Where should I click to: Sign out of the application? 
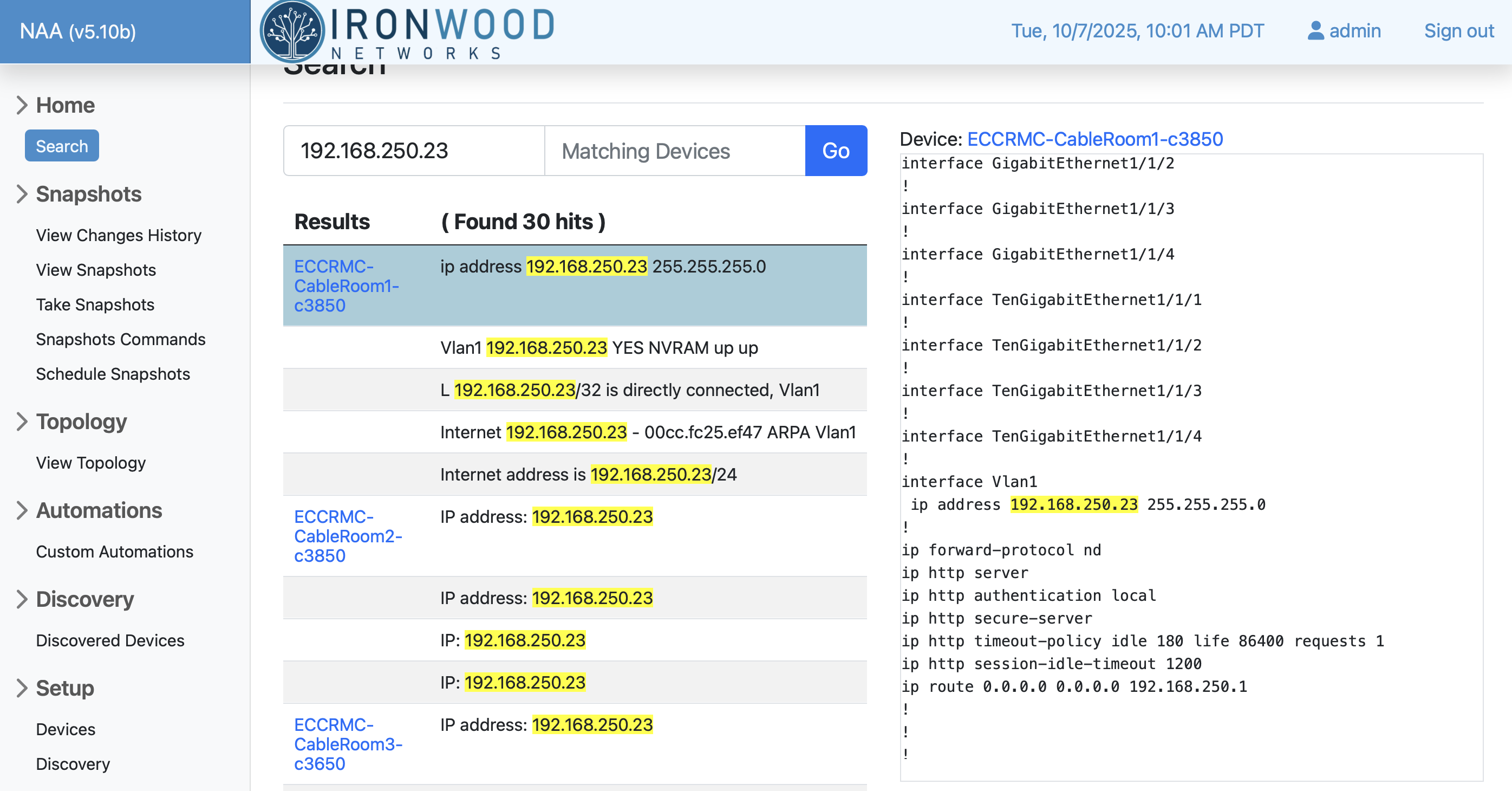click(x=1458, y=30)
